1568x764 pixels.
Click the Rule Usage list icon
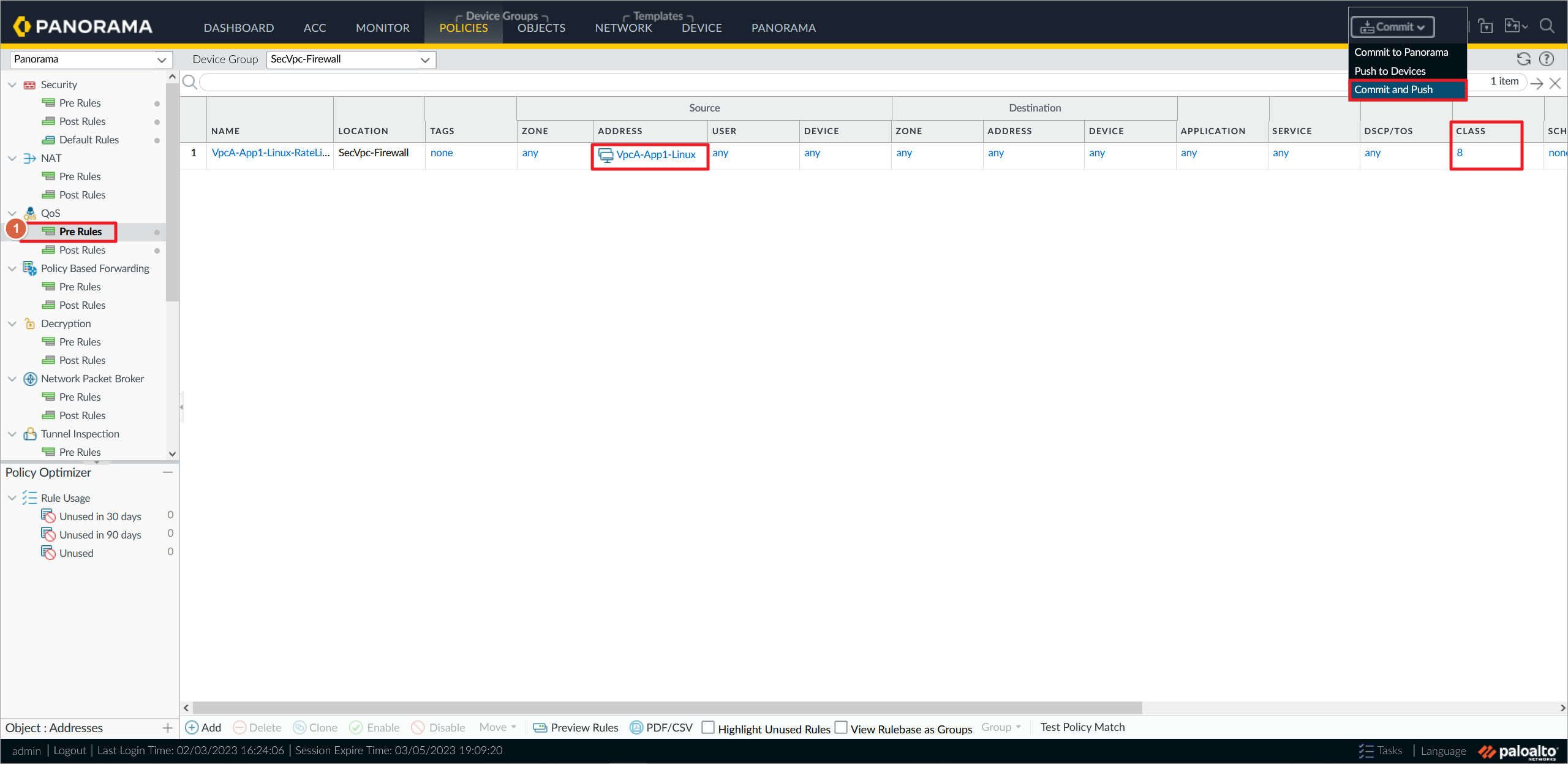point(30,497)
